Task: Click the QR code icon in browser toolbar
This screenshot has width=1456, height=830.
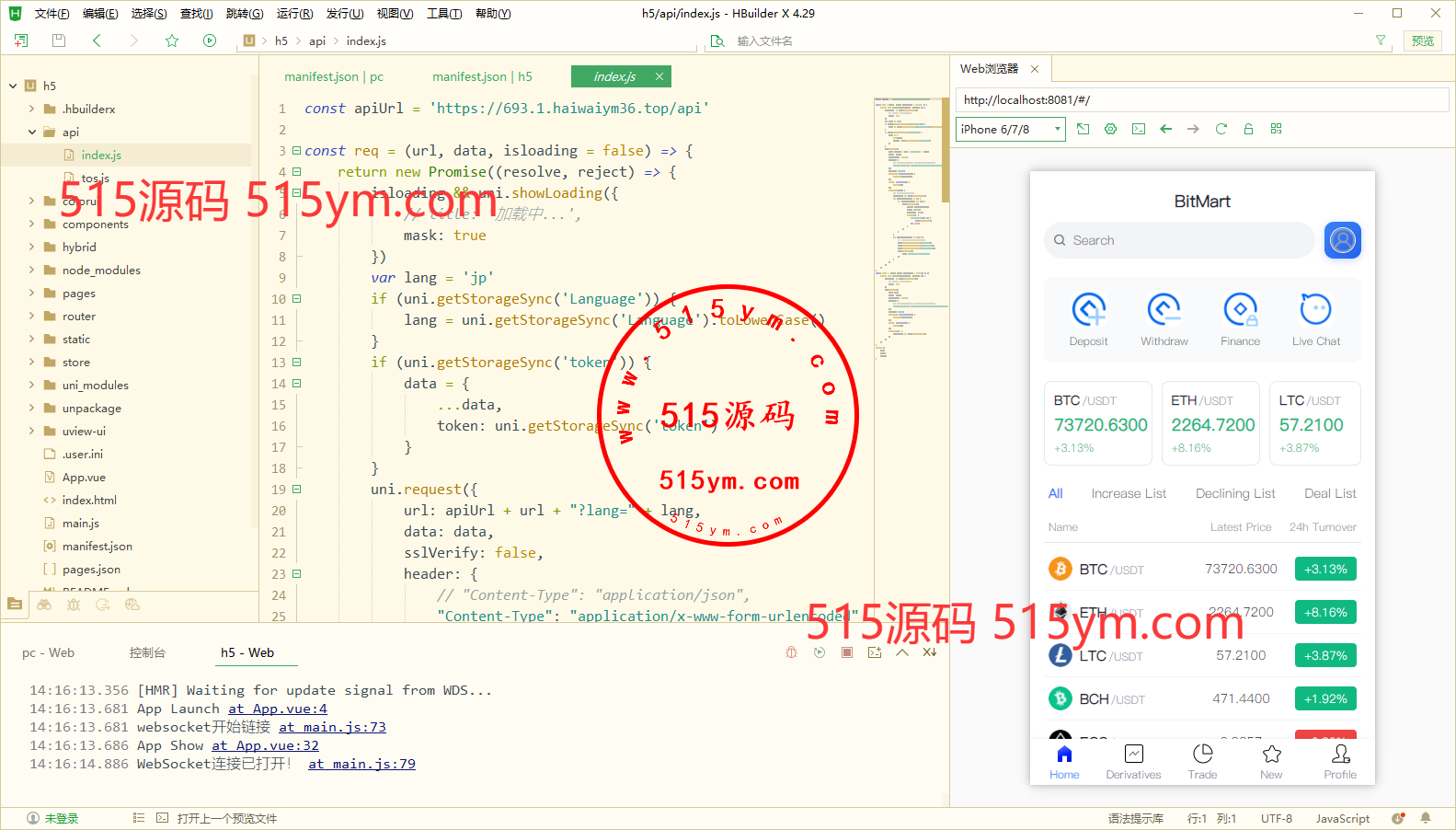Action: 1276,129
